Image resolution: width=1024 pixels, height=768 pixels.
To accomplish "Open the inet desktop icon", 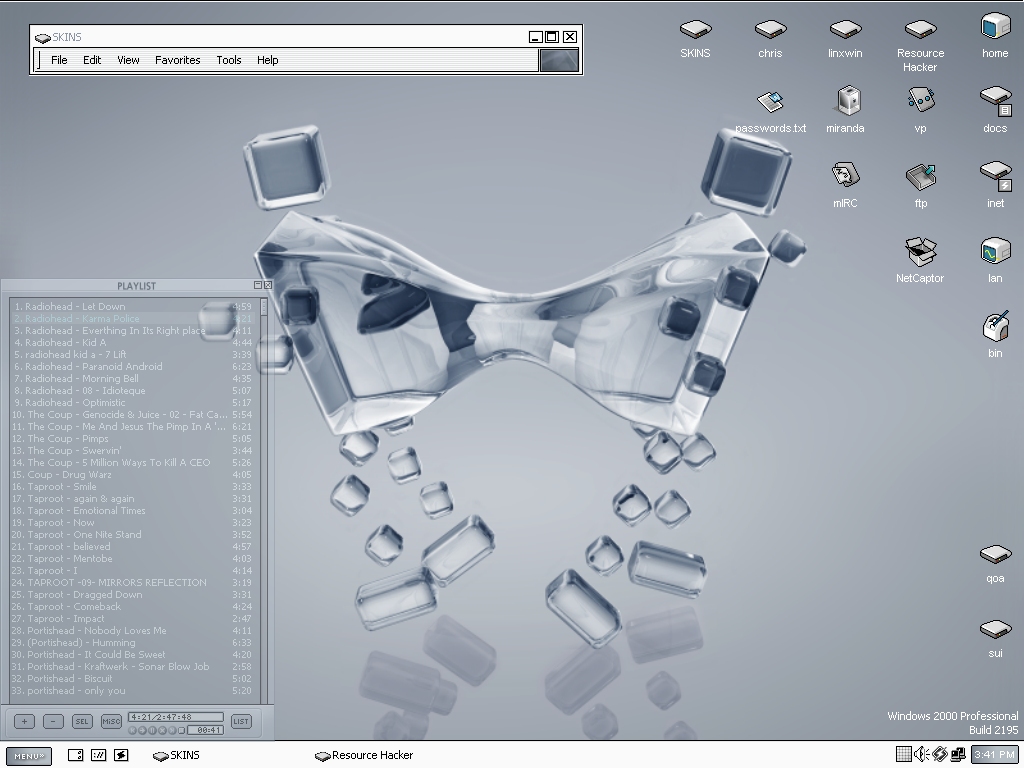I will 995,176.
